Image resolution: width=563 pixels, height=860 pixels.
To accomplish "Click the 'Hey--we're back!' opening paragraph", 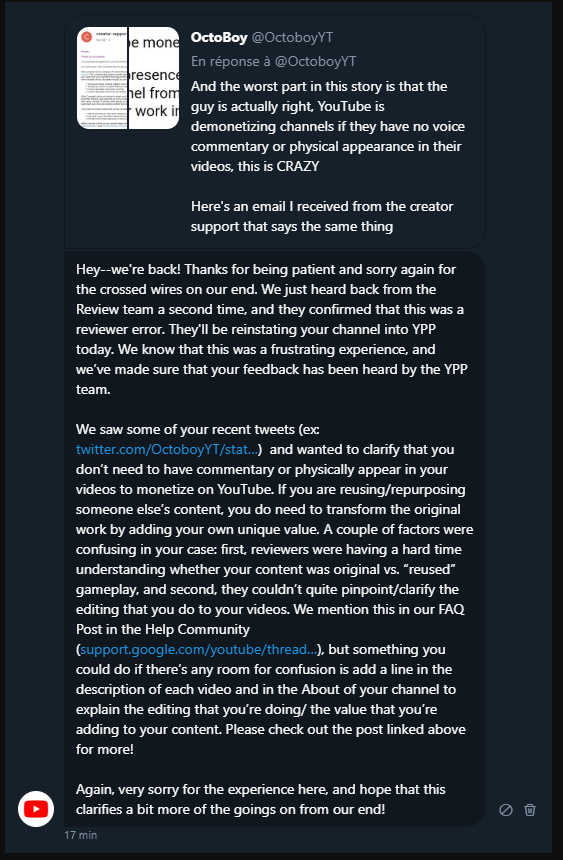I will [272, 329].
